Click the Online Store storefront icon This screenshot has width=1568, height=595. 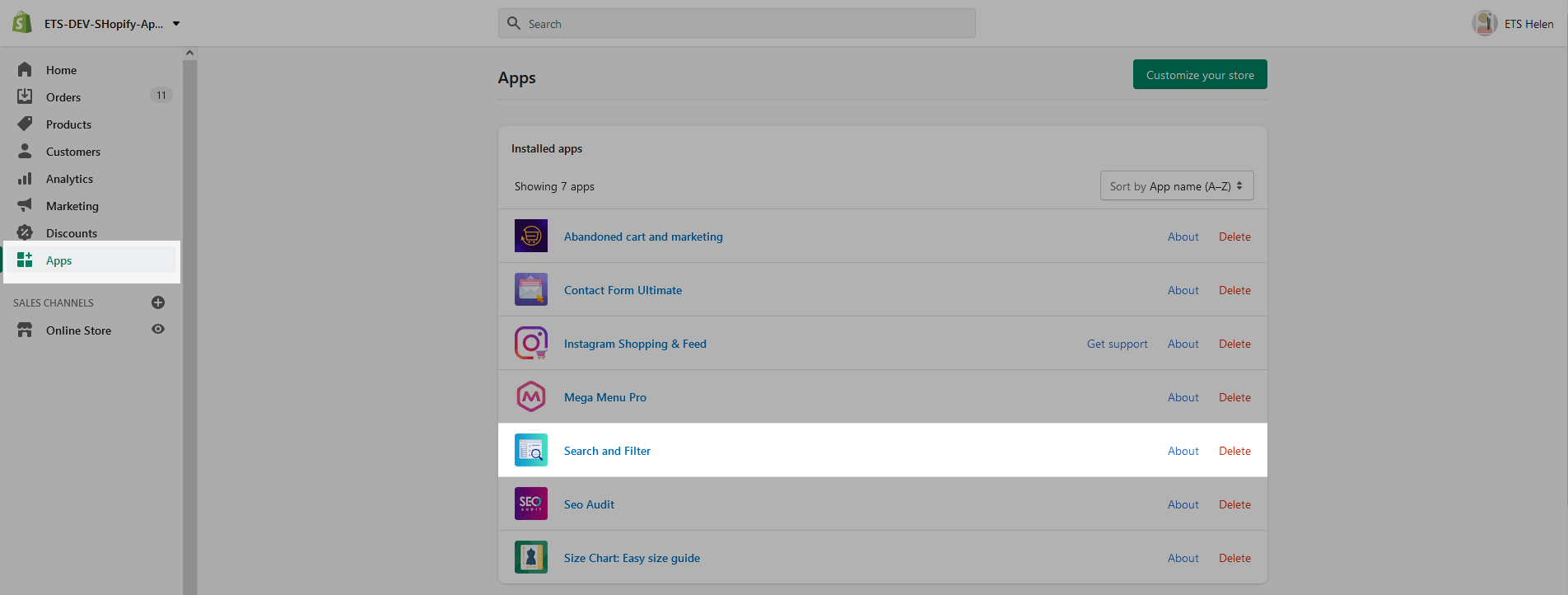tap(25, 330)
